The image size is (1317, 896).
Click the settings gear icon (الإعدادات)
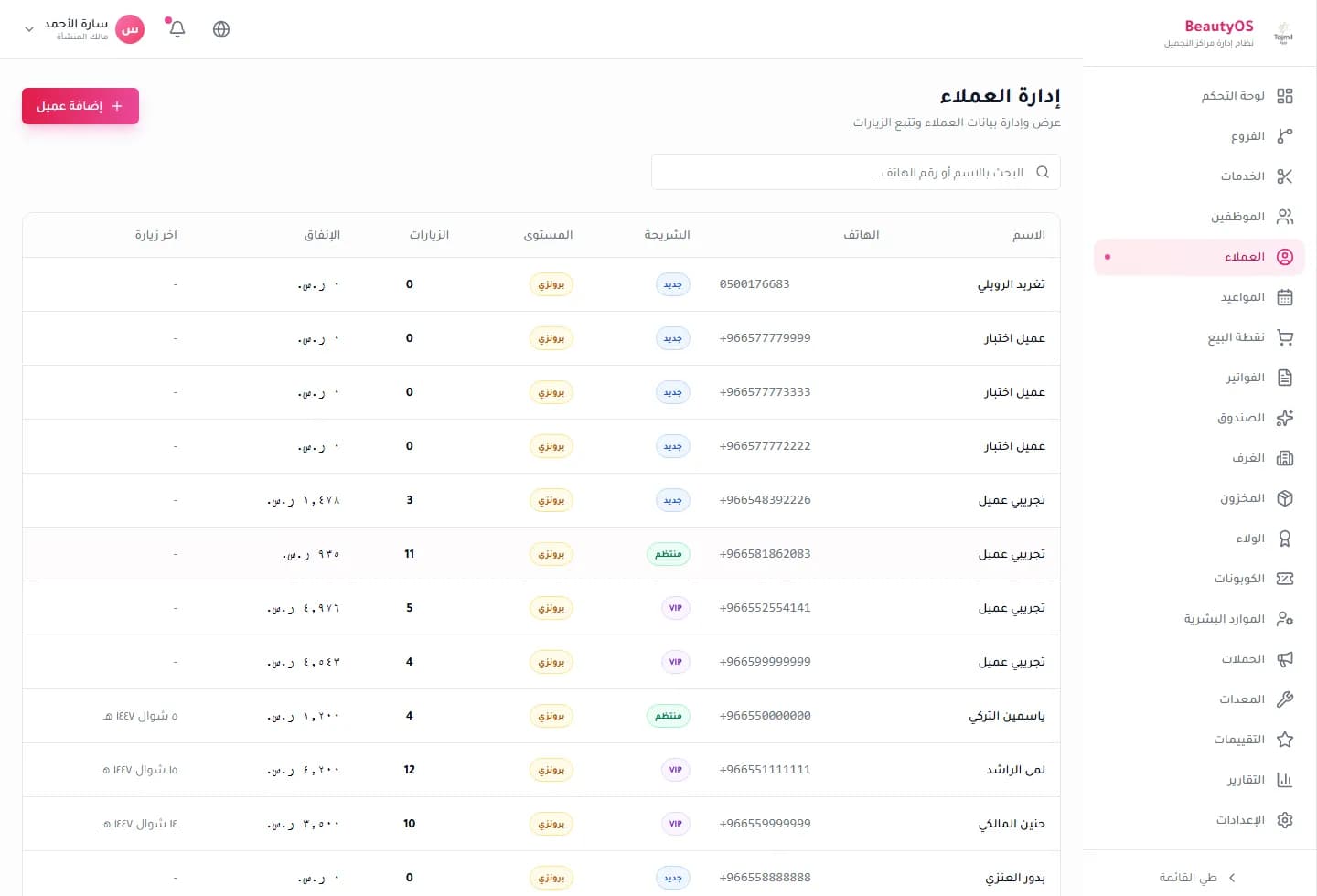(1285, 820)
